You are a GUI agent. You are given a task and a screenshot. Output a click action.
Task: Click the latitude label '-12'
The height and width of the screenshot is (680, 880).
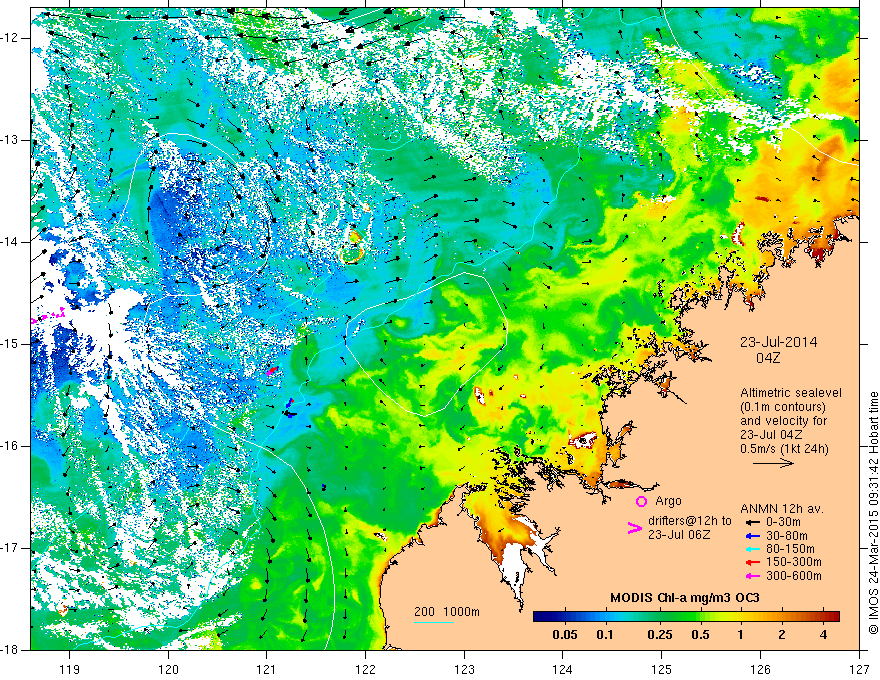pyautogui.click(x=10, y=38)
